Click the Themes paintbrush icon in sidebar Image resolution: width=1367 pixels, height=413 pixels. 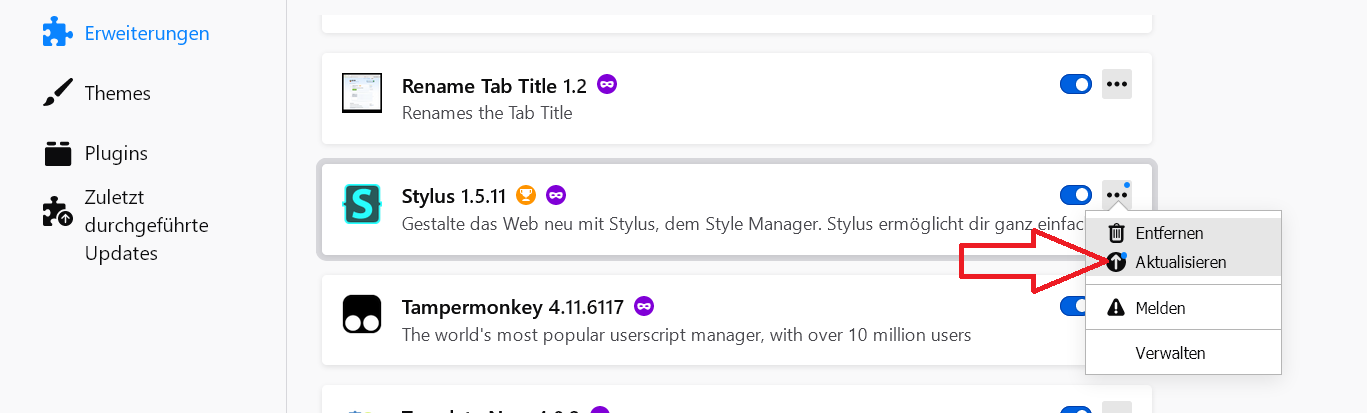(58, 93)
